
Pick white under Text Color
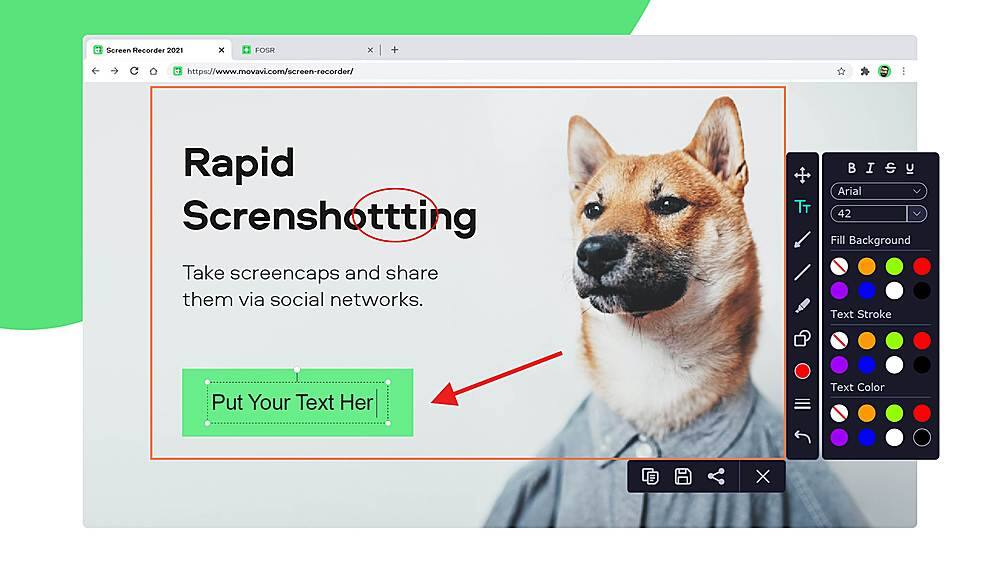click(x=894, y=437)
